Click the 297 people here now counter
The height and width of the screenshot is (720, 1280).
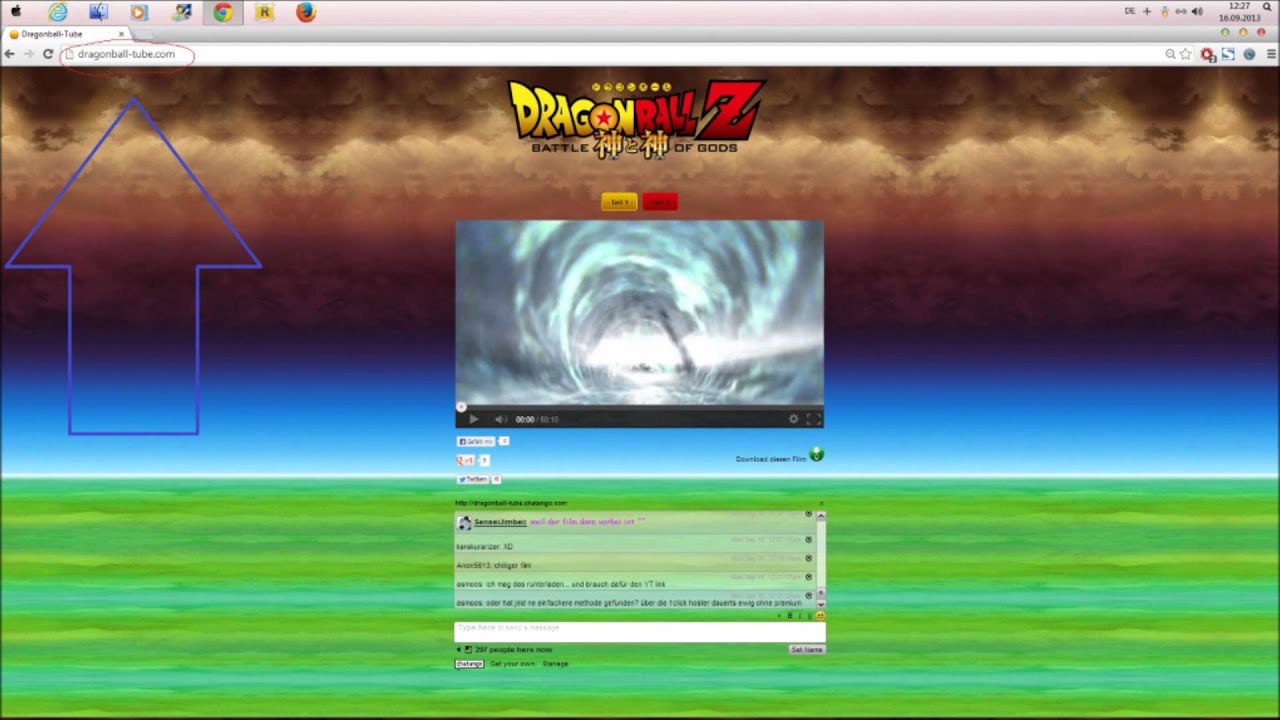(513, 650)
